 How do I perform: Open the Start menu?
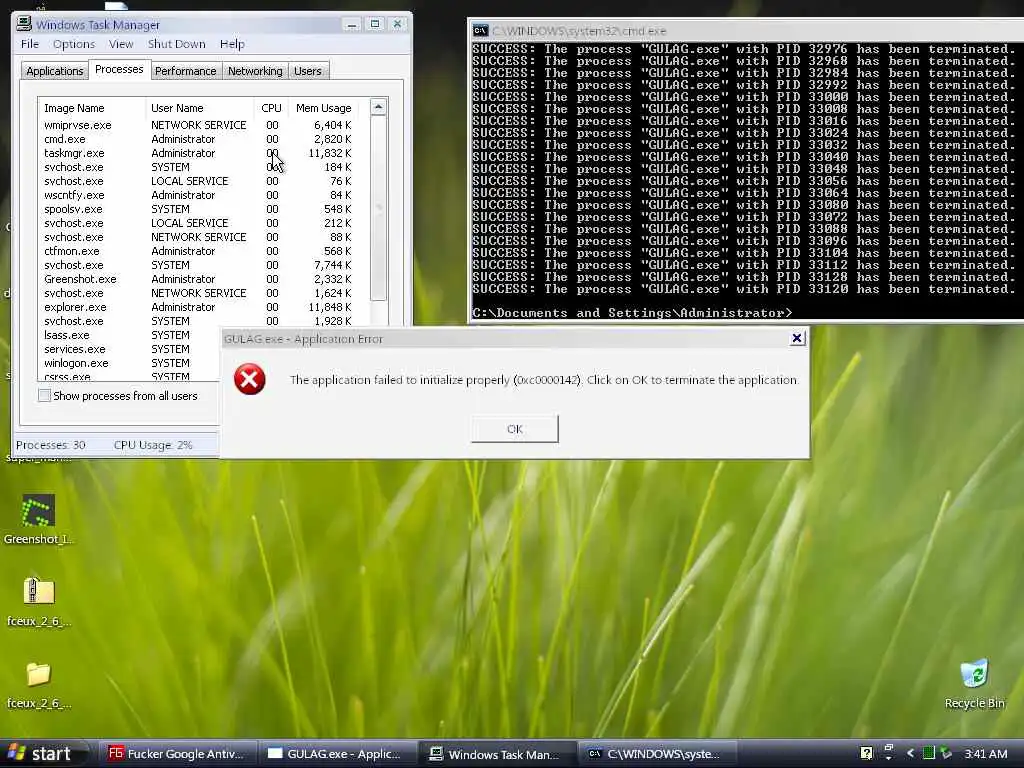click(x=42, y=754)
